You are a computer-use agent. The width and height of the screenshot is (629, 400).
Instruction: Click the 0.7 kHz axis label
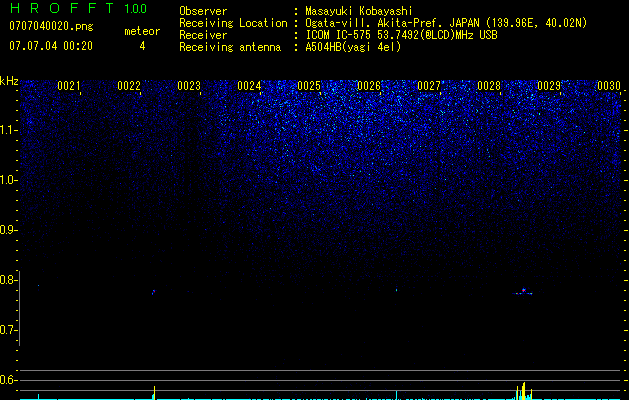(8, 330)
